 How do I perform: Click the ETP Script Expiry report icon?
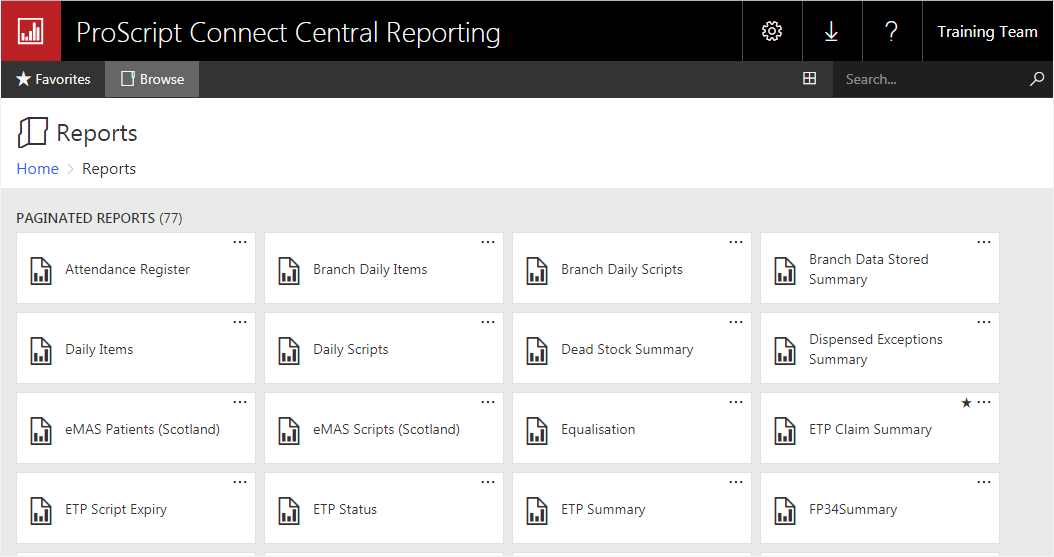tap(41, 511)
